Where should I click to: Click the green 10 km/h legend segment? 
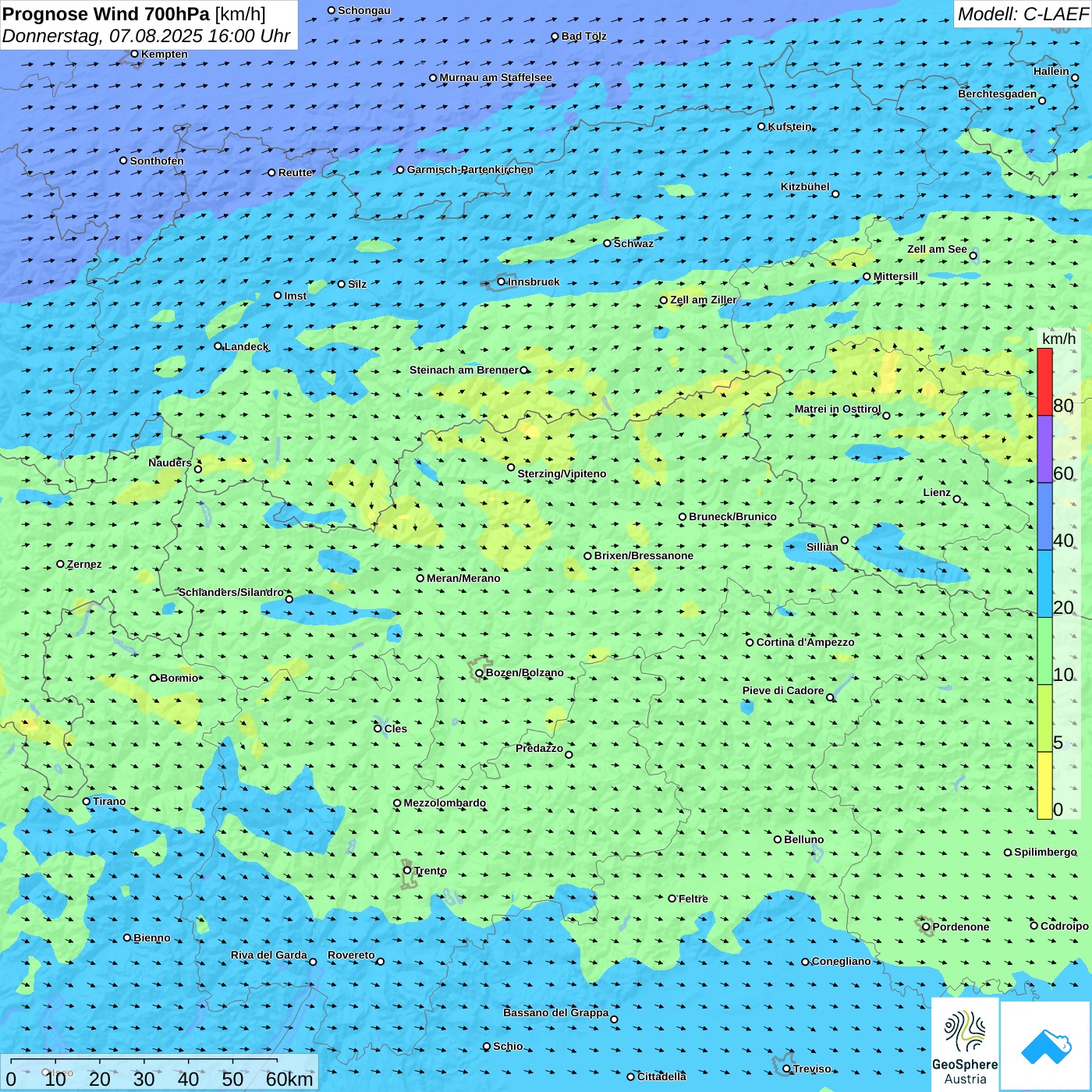[1044, 651]
